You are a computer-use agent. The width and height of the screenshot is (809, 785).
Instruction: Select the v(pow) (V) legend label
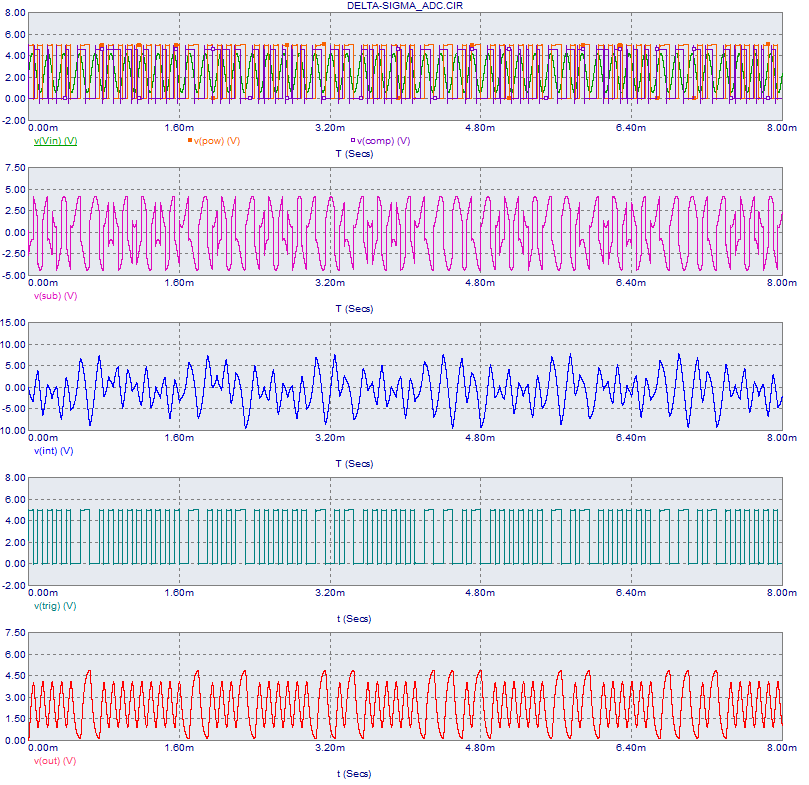pyautogui.click(x=218, y=141)
